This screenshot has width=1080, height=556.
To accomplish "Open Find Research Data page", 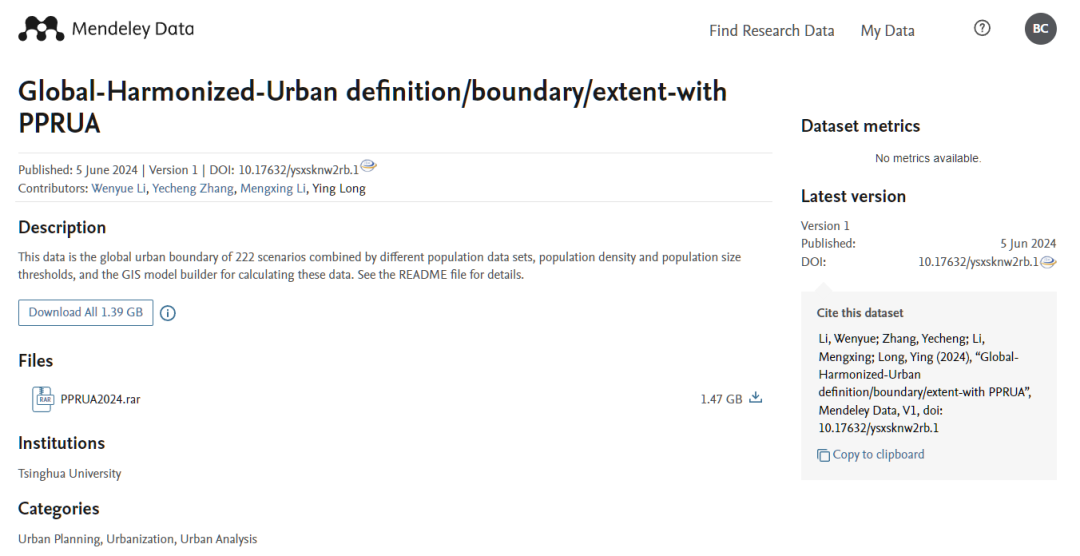I will click(x=771, y=31).
